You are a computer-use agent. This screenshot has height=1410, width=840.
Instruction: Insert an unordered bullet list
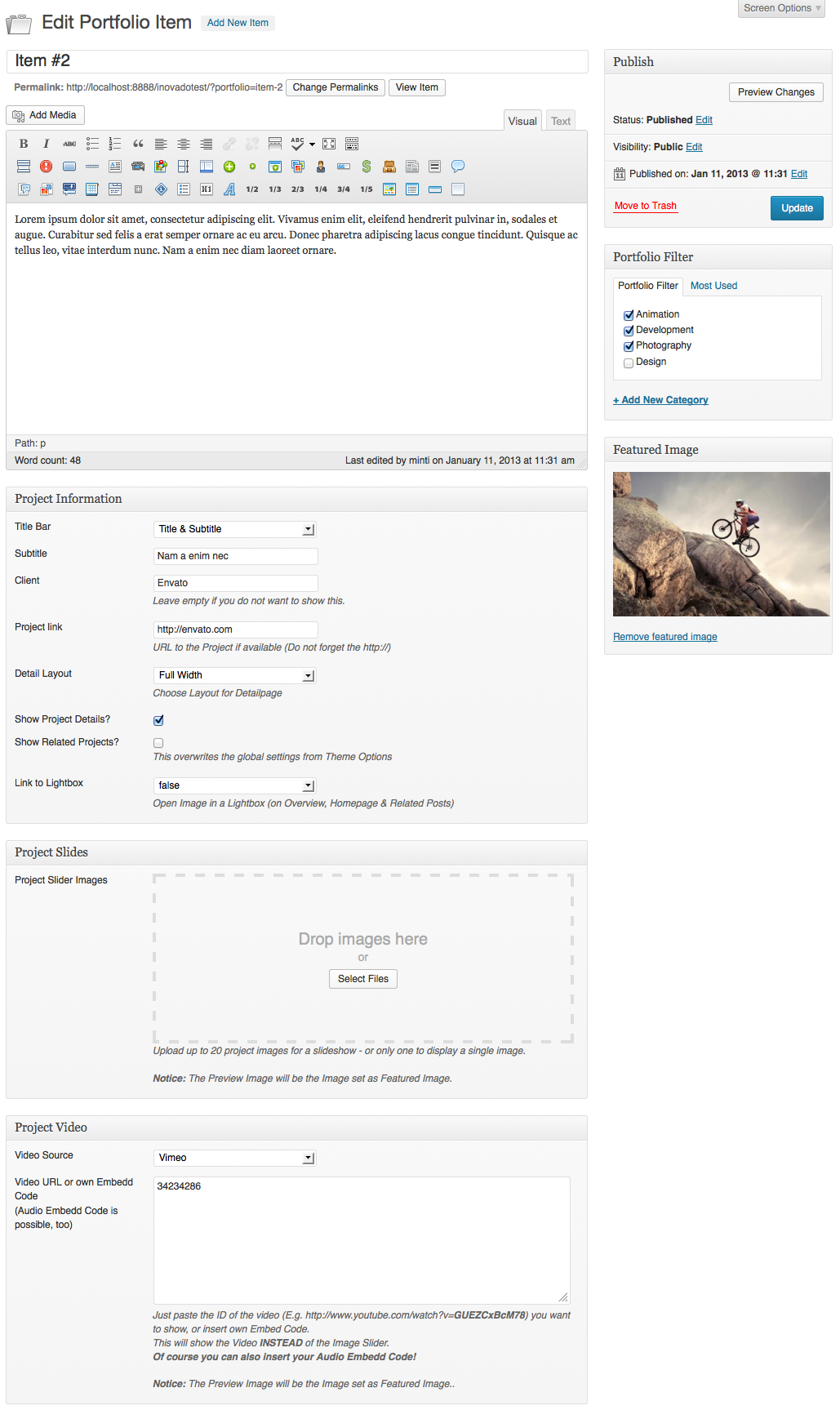click(x=92, y=144)
